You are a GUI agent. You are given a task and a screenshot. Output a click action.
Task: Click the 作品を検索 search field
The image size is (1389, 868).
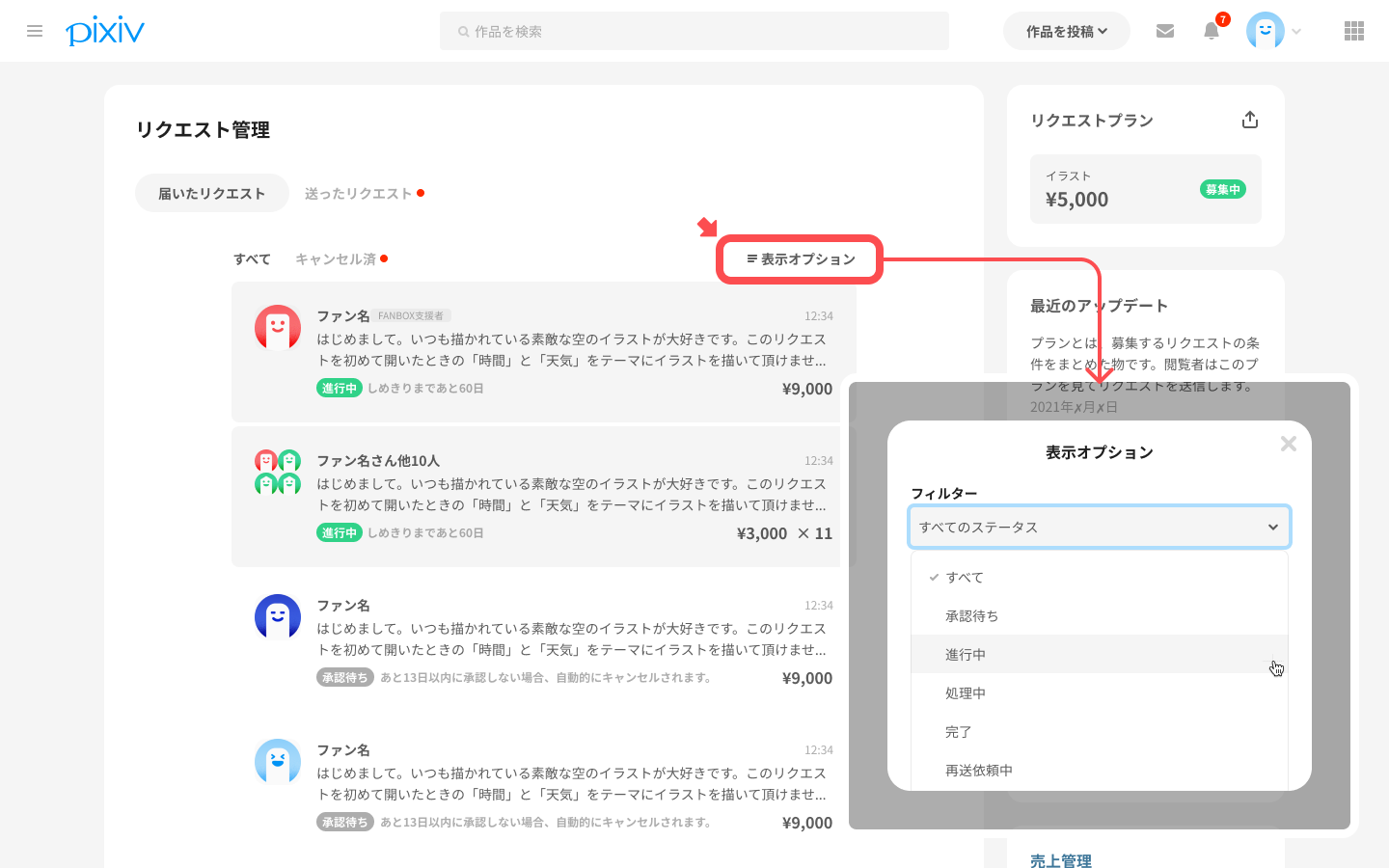point(694,31)
